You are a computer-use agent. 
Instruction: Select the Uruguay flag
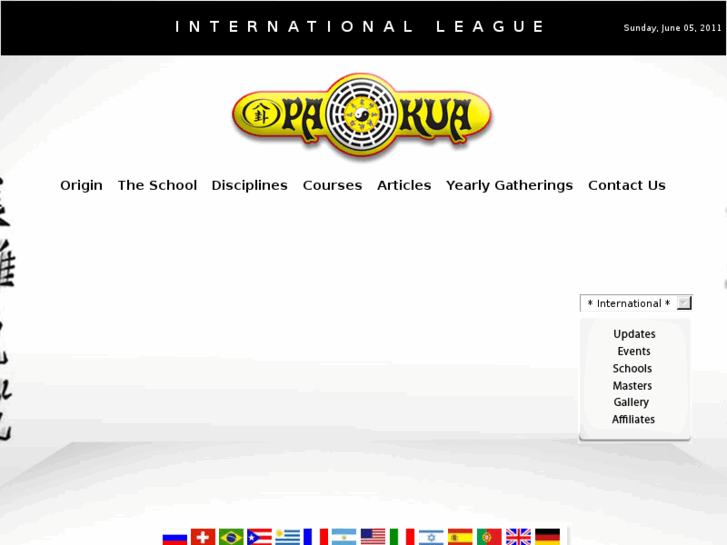(x=287, y=537)
